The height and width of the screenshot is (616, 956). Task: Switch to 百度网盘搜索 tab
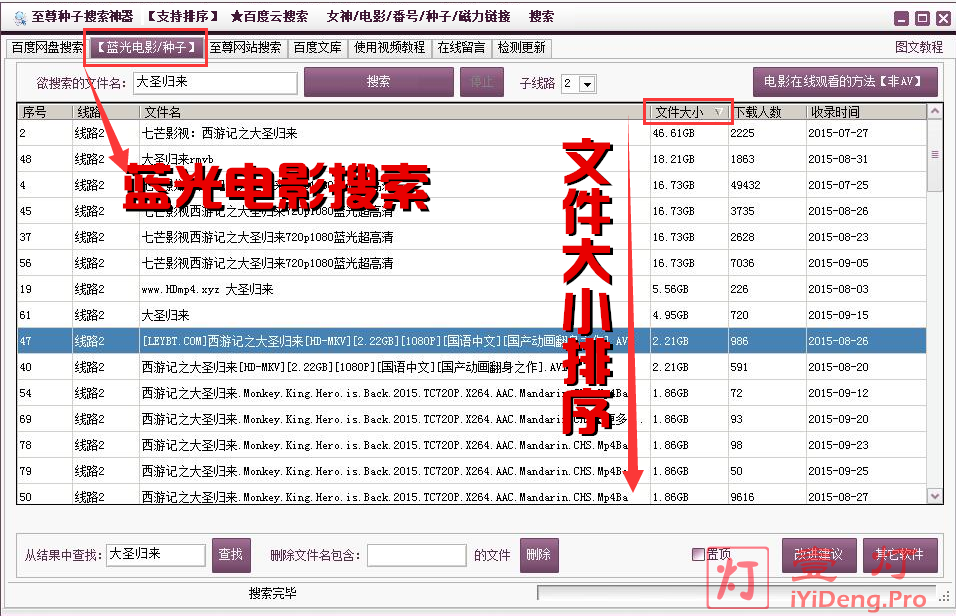point(47,48)
